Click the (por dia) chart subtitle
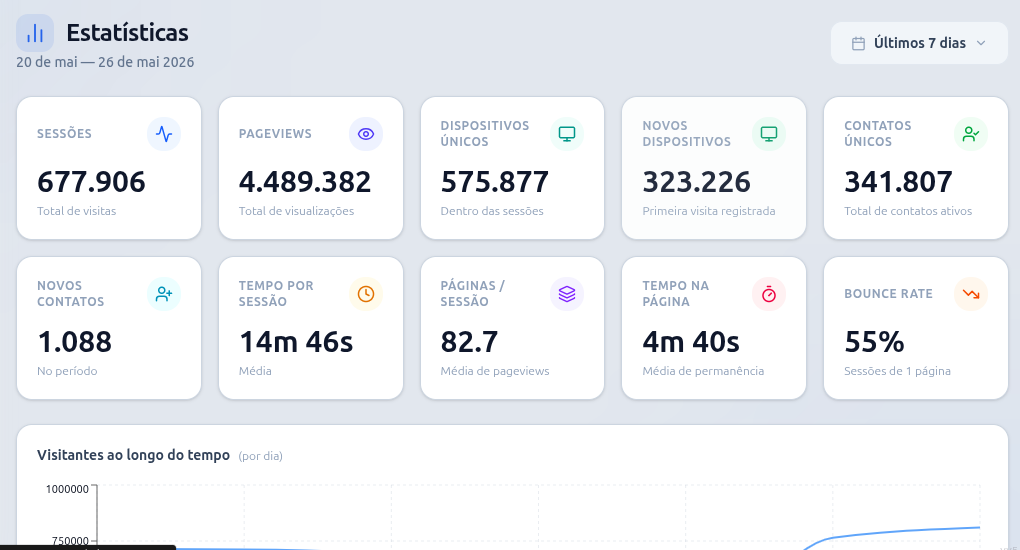 pos(260,456)
